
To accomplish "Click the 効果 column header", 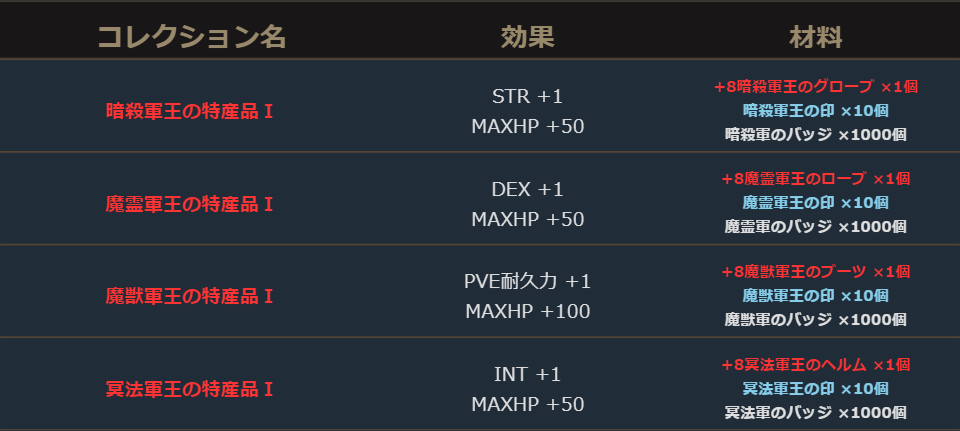I will point(527,38).
